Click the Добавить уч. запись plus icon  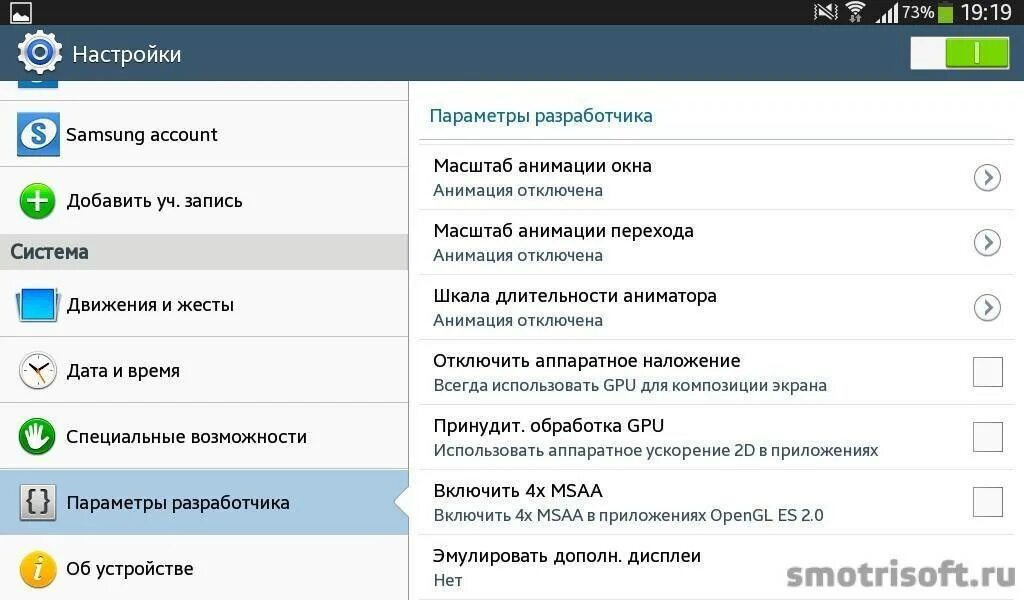pyautogui.click(x=36, y=200)
